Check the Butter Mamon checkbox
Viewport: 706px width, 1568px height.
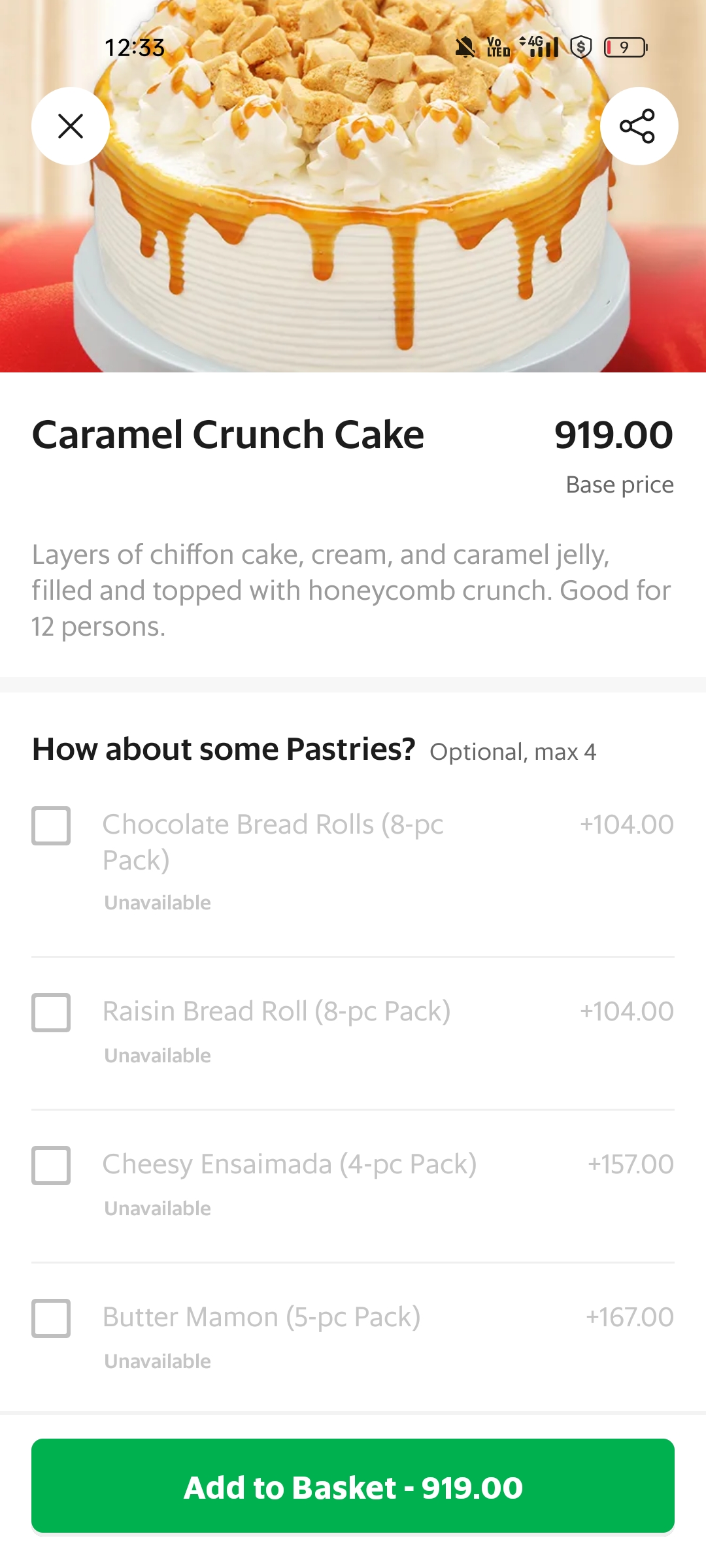pyautogui.click(x=51, y=1318)
